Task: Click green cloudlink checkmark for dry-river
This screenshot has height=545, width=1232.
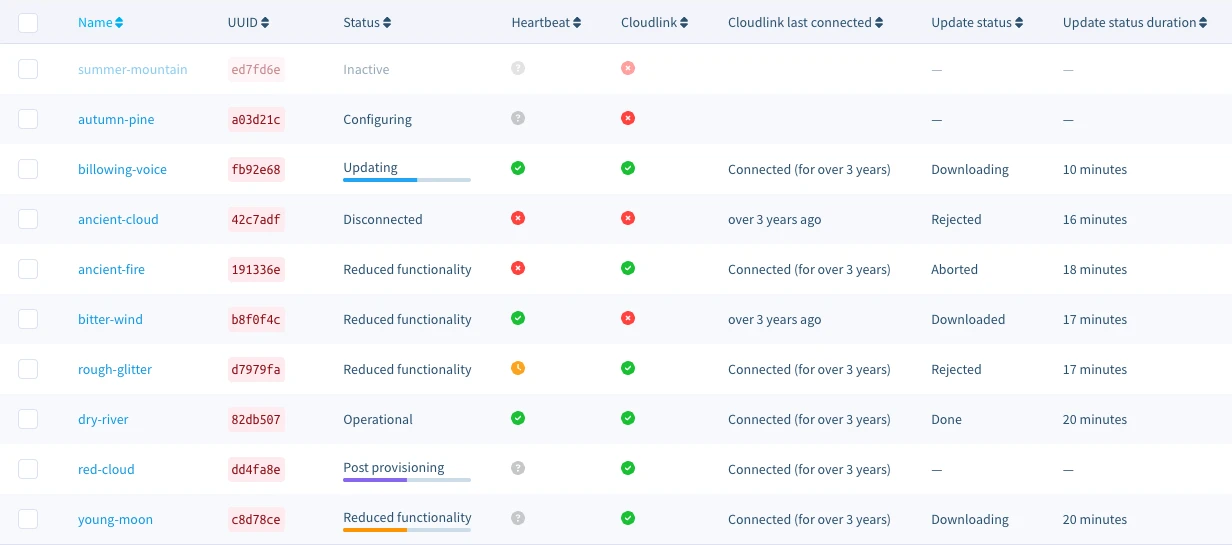Action: pyautogui.click(x=628, y=418)
